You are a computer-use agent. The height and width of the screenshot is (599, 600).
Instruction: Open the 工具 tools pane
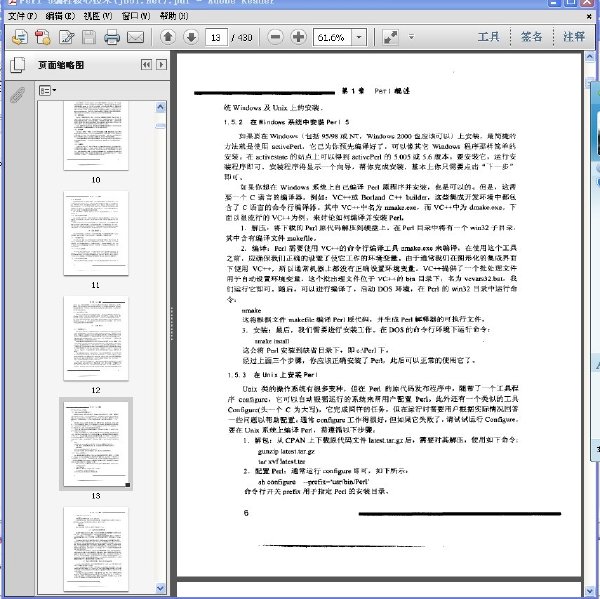[x=489, y=37]
